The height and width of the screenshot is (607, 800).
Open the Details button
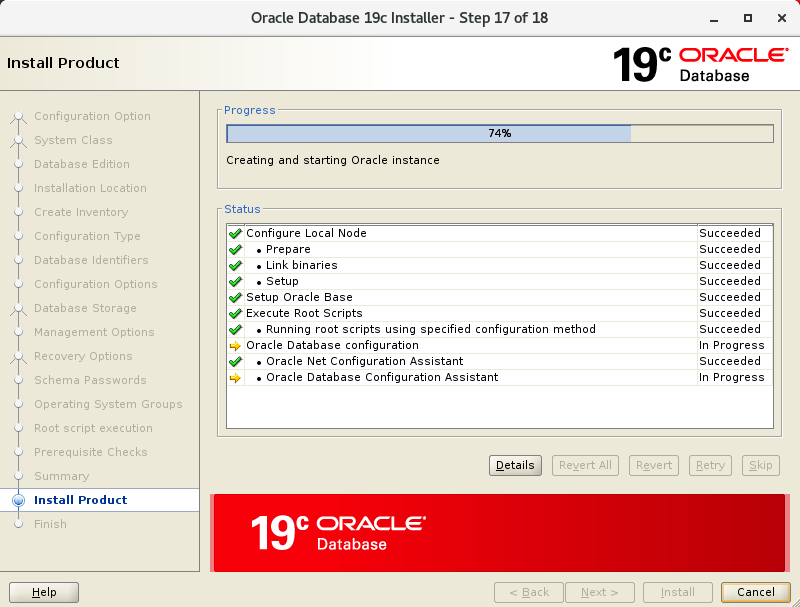pos(515,465)
